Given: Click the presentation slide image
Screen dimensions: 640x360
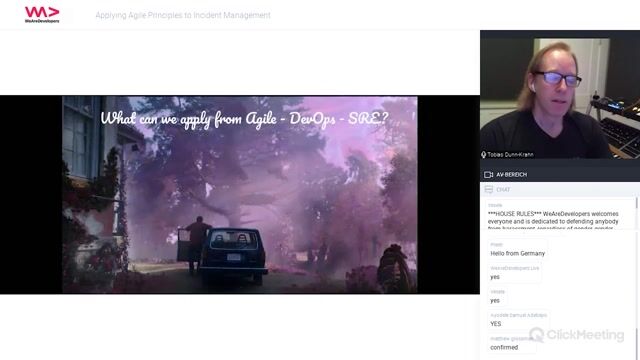Looking at the screenshot, I should (240, 195).
